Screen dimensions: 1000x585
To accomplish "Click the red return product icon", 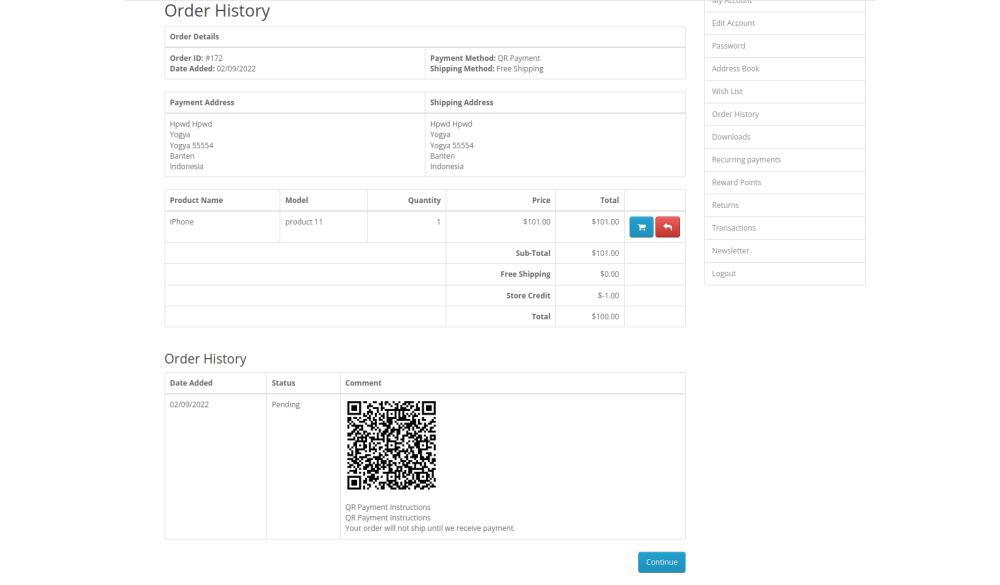I will click(x=667, y=227).
